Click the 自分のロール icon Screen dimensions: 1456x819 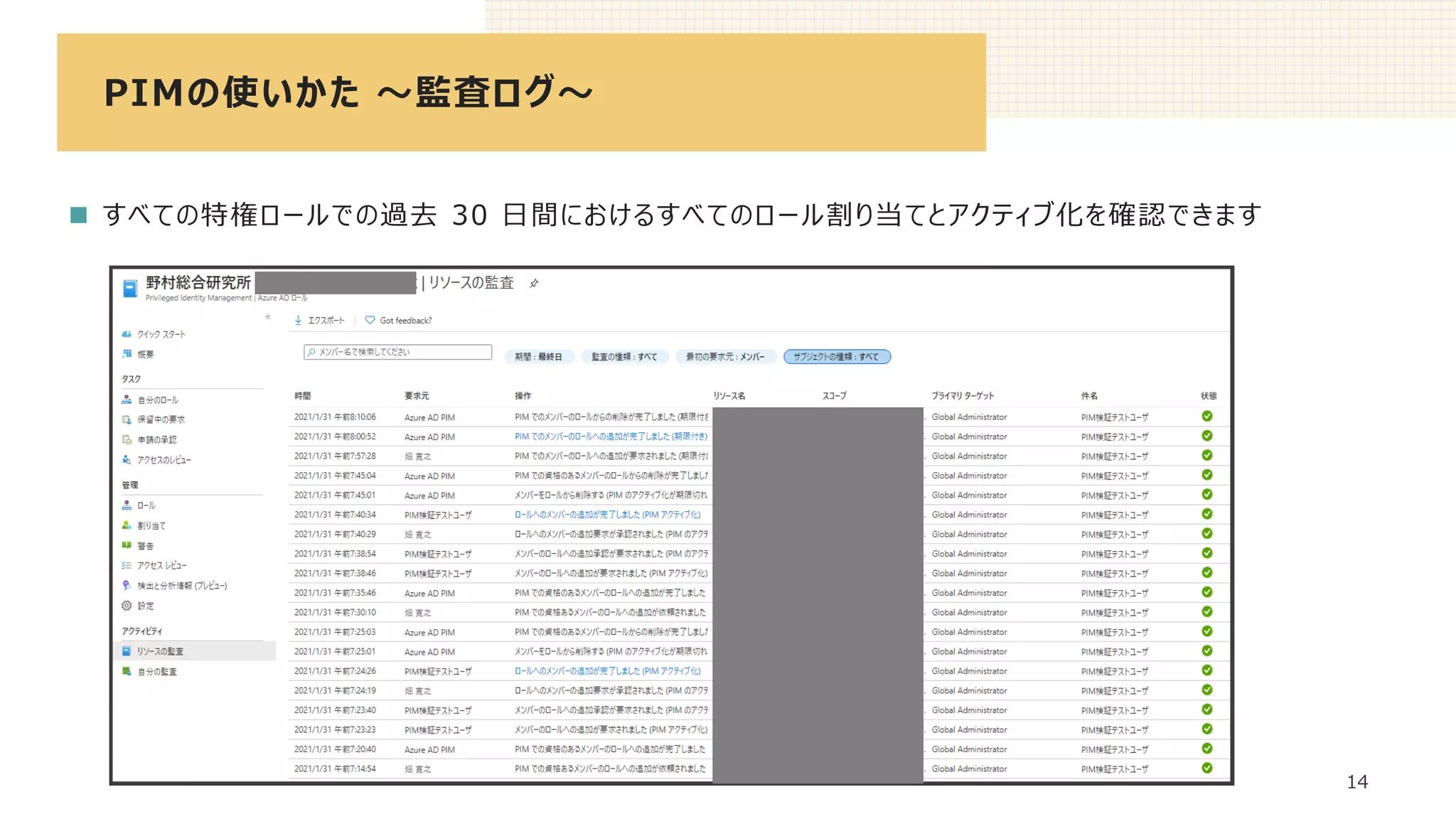click(x=127, y=400)
